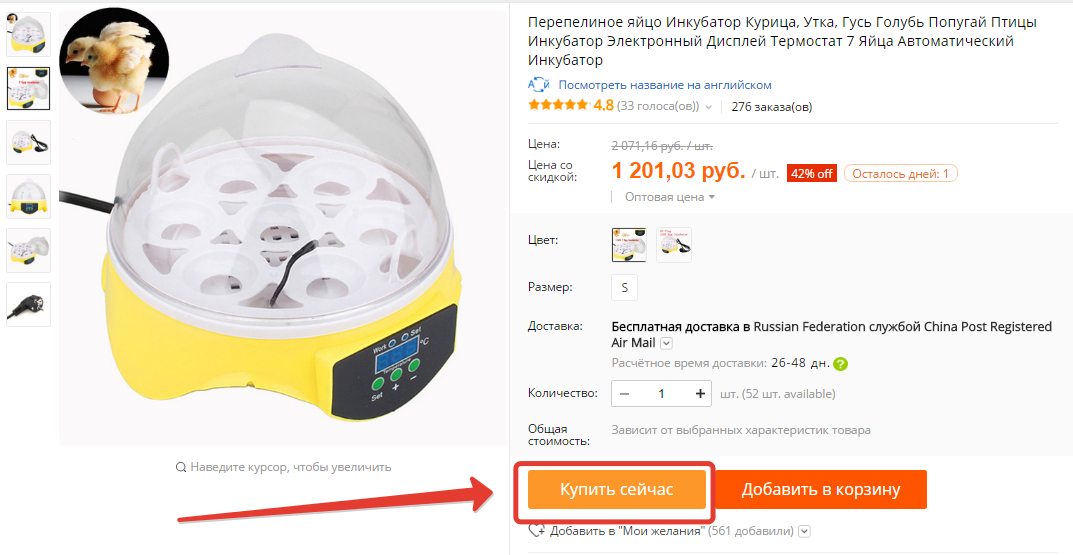Choose size S option
Image resolution: width=1073 pixels, height=555 pixels.
point(624,287)
